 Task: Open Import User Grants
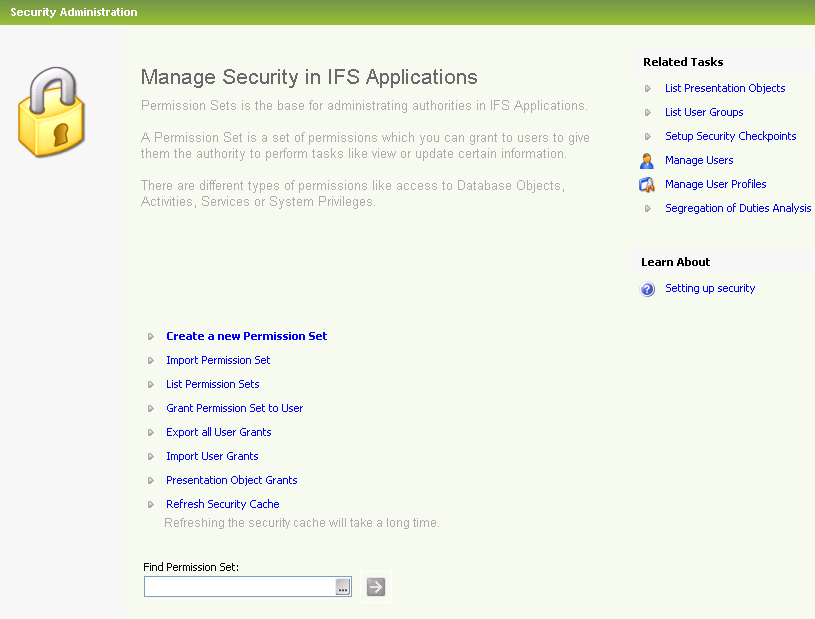pyautogui.click(x=212, y=456)
